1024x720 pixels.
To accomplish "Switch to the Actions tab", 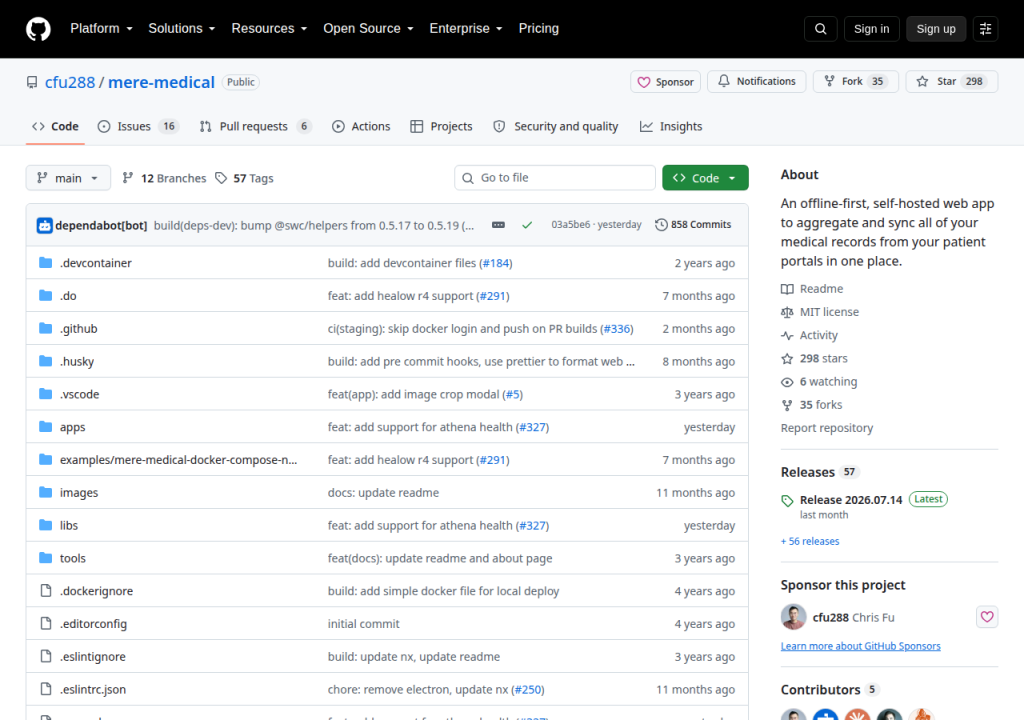I will pos(361,126).
